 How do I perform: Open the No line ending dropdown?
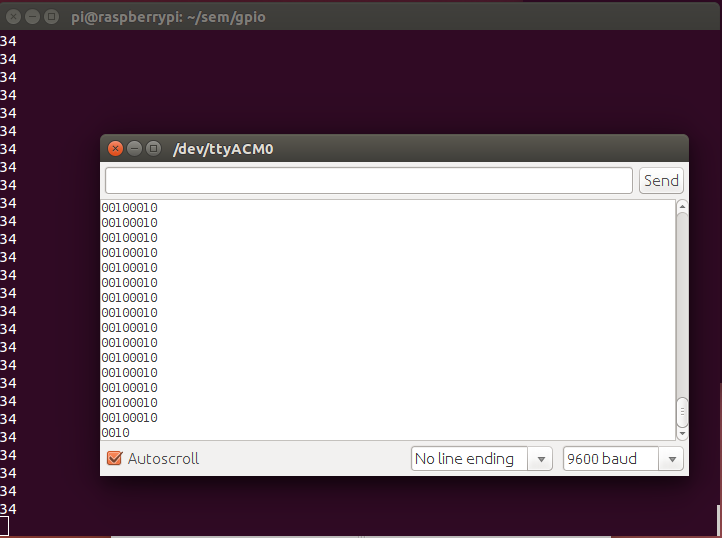[x=482, y=459]
